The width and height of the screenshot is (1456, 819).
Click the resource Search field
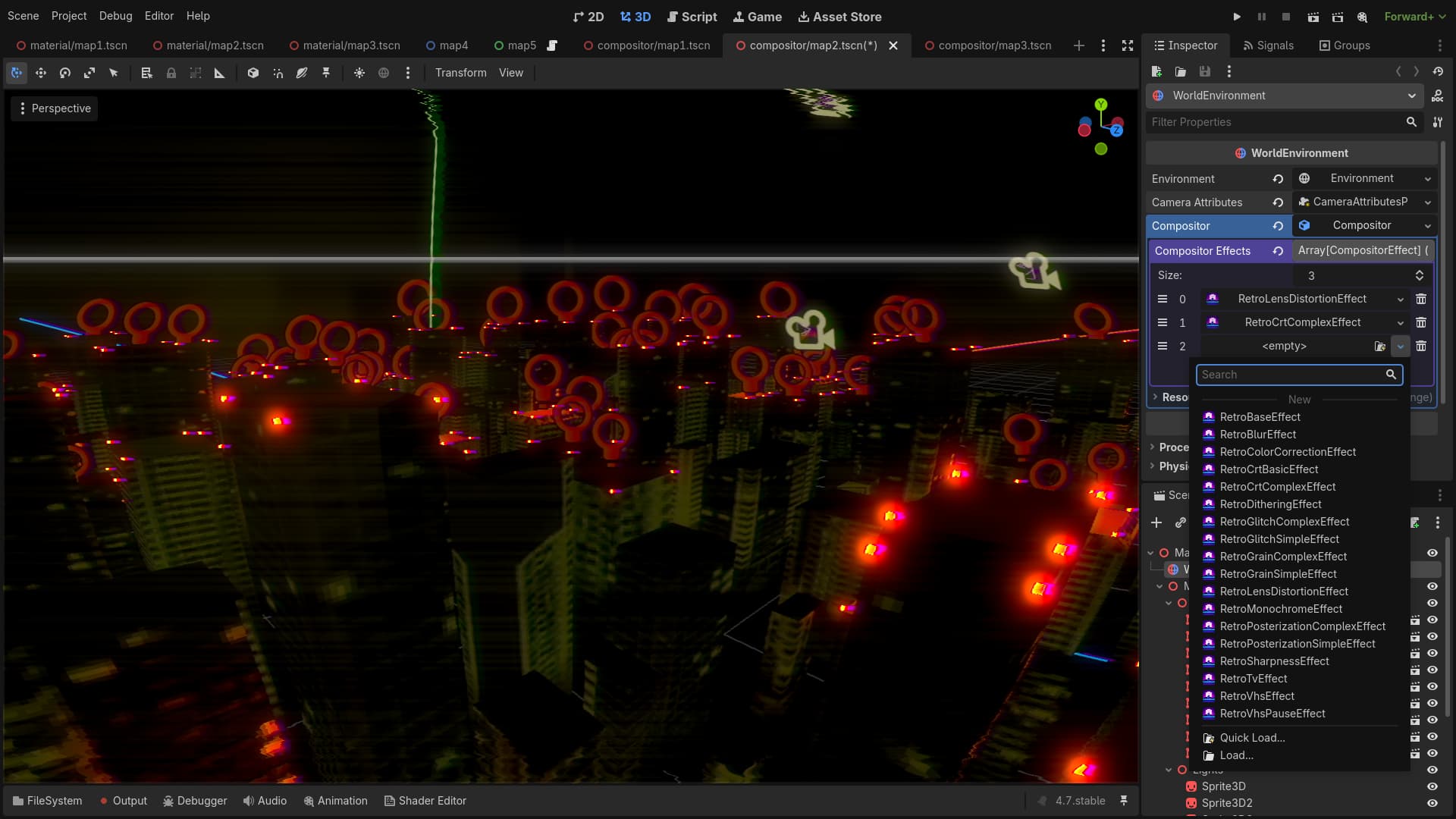click(x=1299, y=375)
